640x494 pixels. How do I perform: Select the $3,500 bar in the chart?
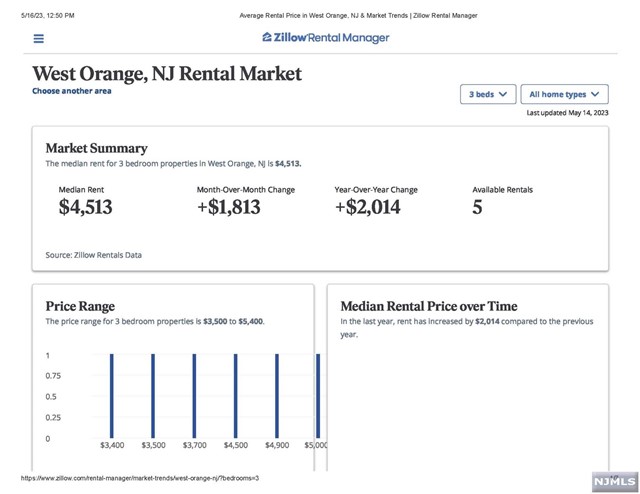click(153, 396)
